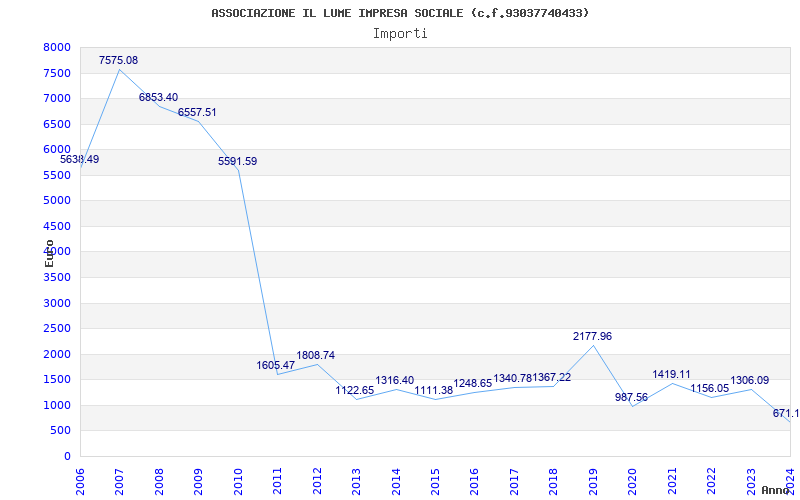
Task: Click the y-axis tick label 4500
Action: (x=58, y=226)
